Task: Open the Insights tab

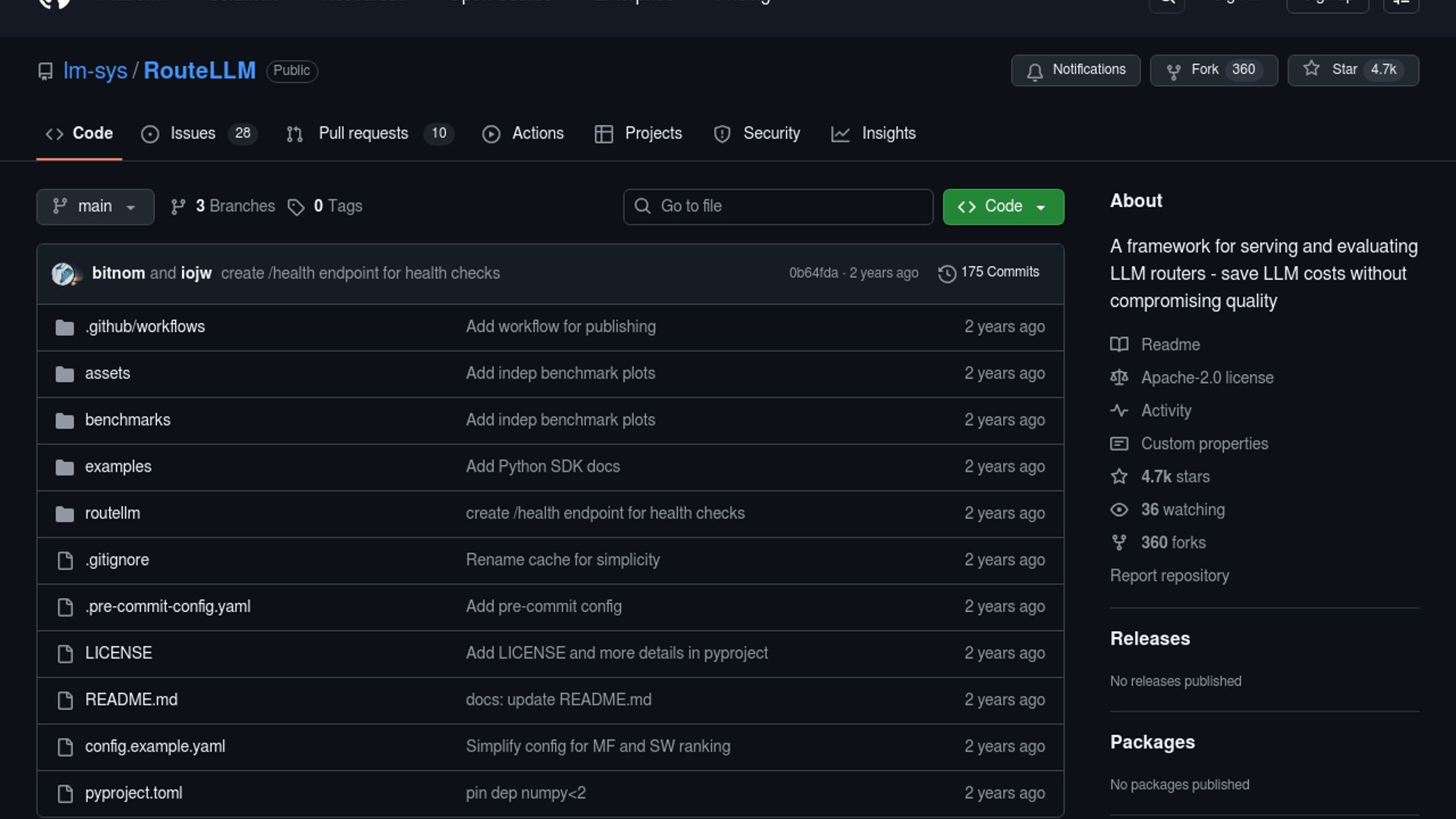Action: point(888,133)
